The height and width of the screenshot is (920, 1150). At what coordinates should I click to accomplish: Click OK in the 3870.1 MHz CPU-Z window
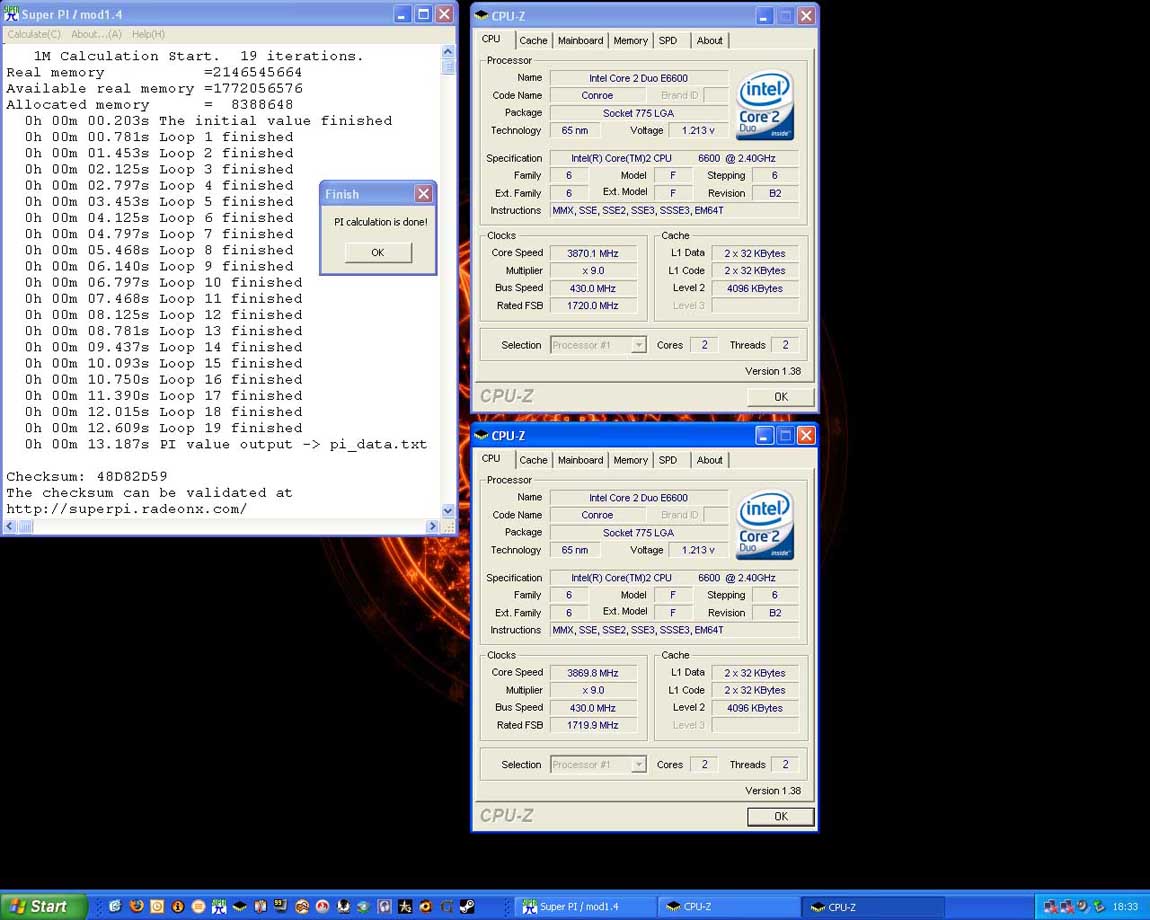tap(780, 397)
